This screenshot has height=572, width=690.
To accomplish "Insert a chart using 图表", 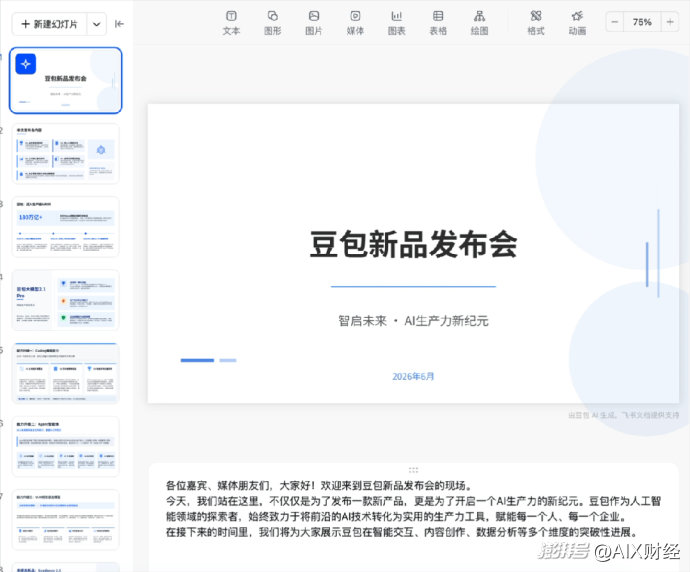I will pos(396,23).
